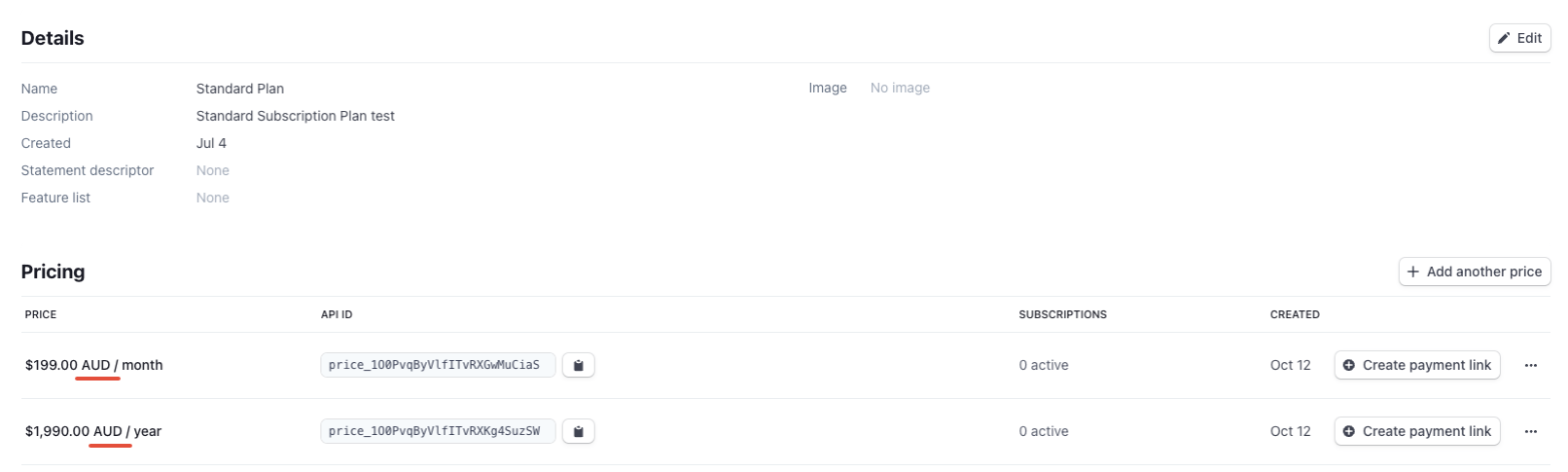Click the SUBSCRIPTIONS column header

point(1062,314)
